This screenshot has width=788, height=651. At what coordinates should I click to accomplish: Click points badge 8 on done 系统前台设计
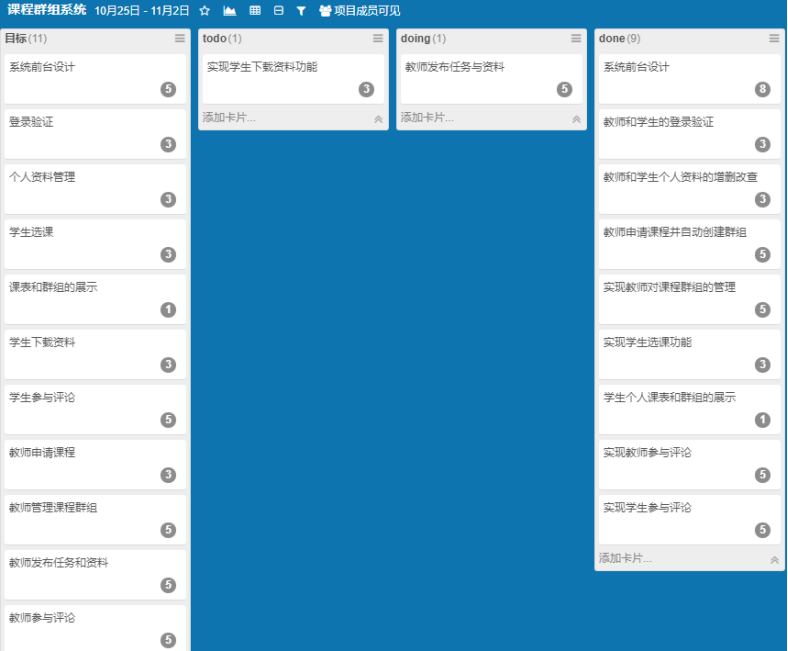(x=762, y=89)
